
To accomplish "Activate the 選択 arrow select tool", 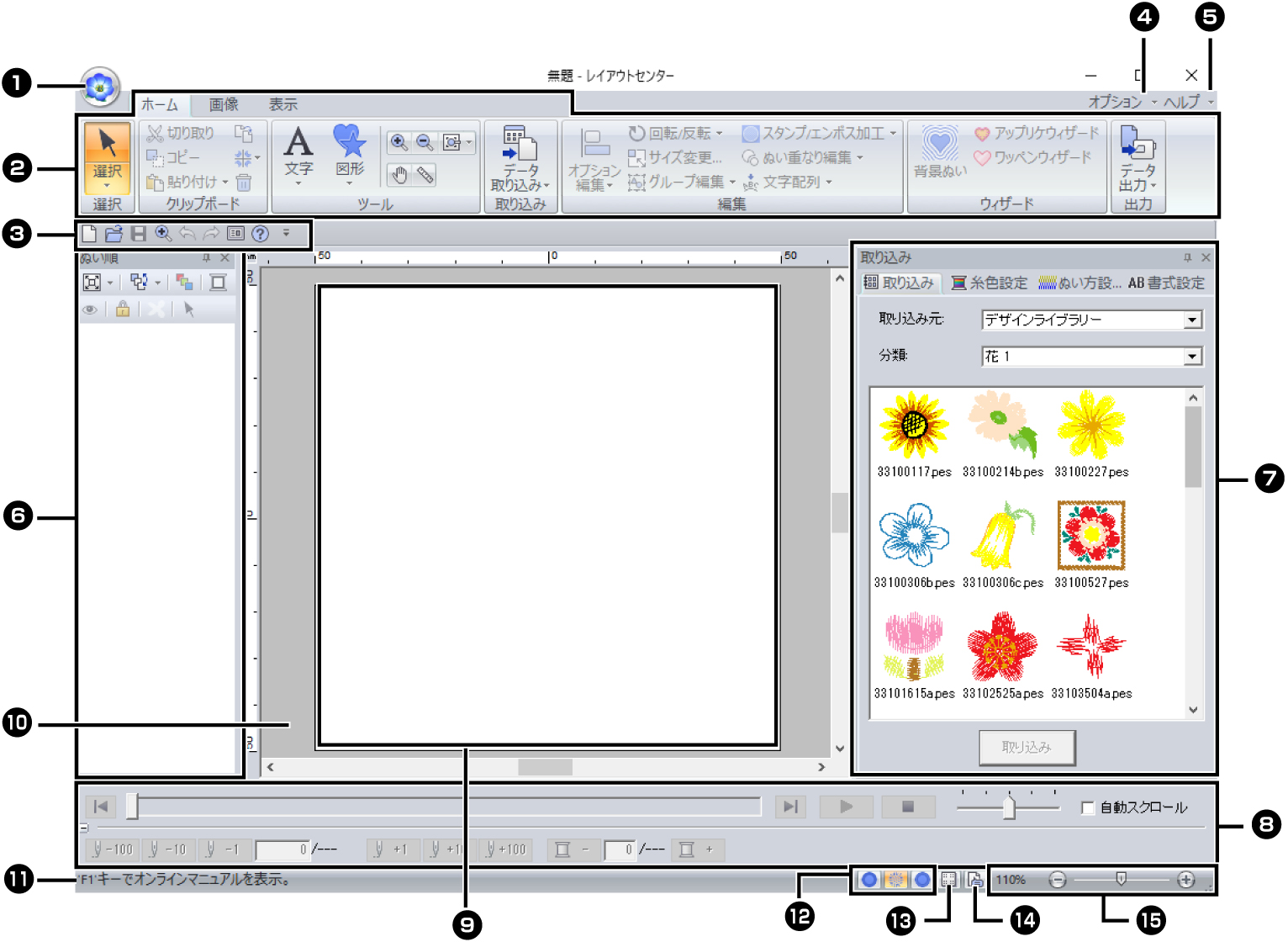I will [108, 157].
